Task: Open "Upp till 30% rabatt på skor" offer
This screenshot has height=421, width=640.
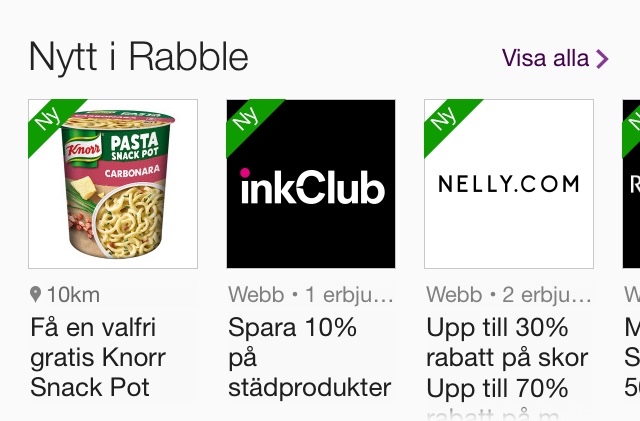Action: coord(507,343)
